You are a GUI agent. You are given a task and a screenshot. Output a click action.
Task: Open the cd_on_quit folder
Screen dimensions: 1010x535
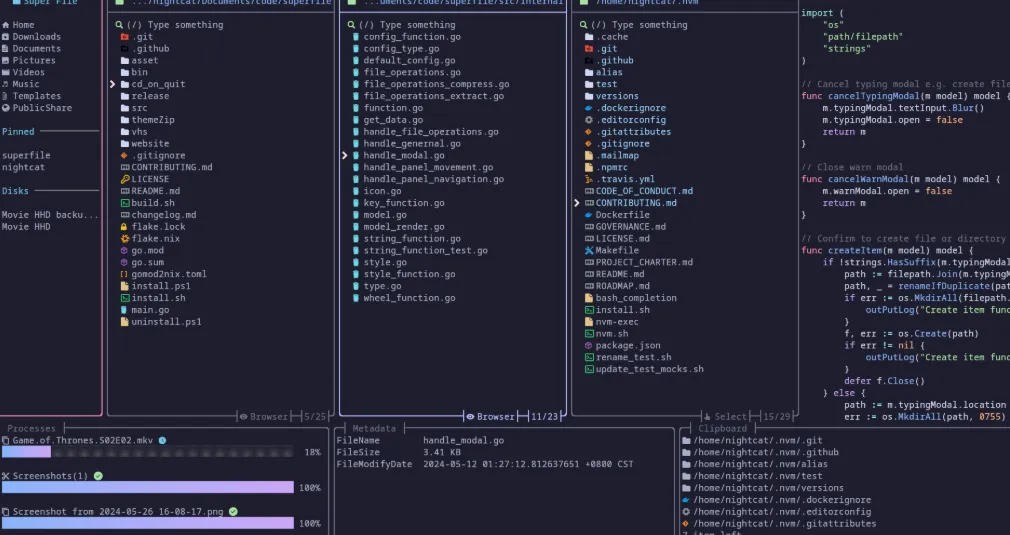[158, 84]
